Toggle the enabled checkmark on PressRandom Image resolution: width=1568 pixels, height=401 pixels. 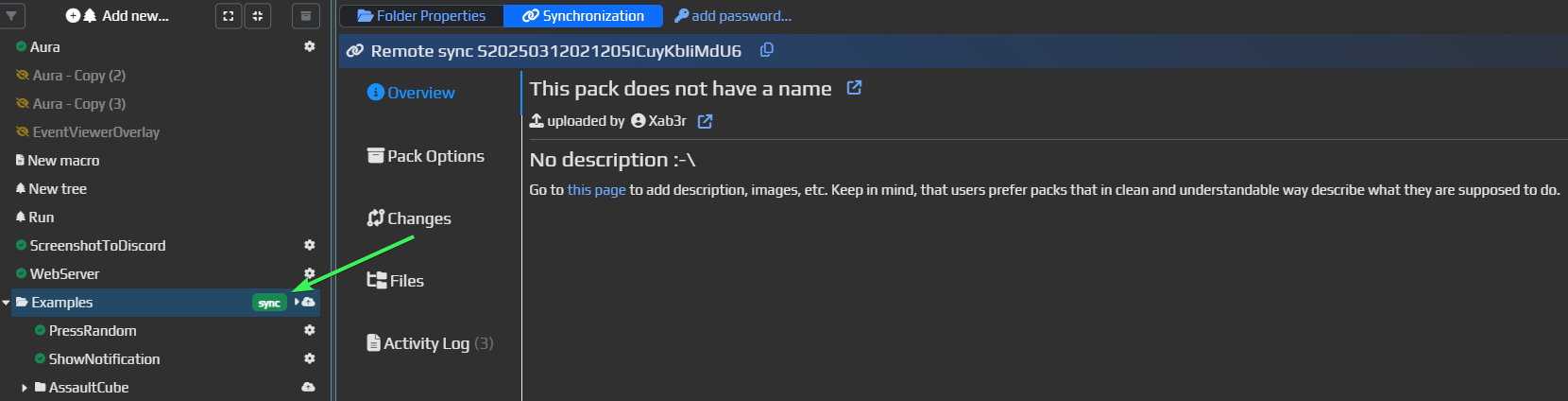click(40, 330)
